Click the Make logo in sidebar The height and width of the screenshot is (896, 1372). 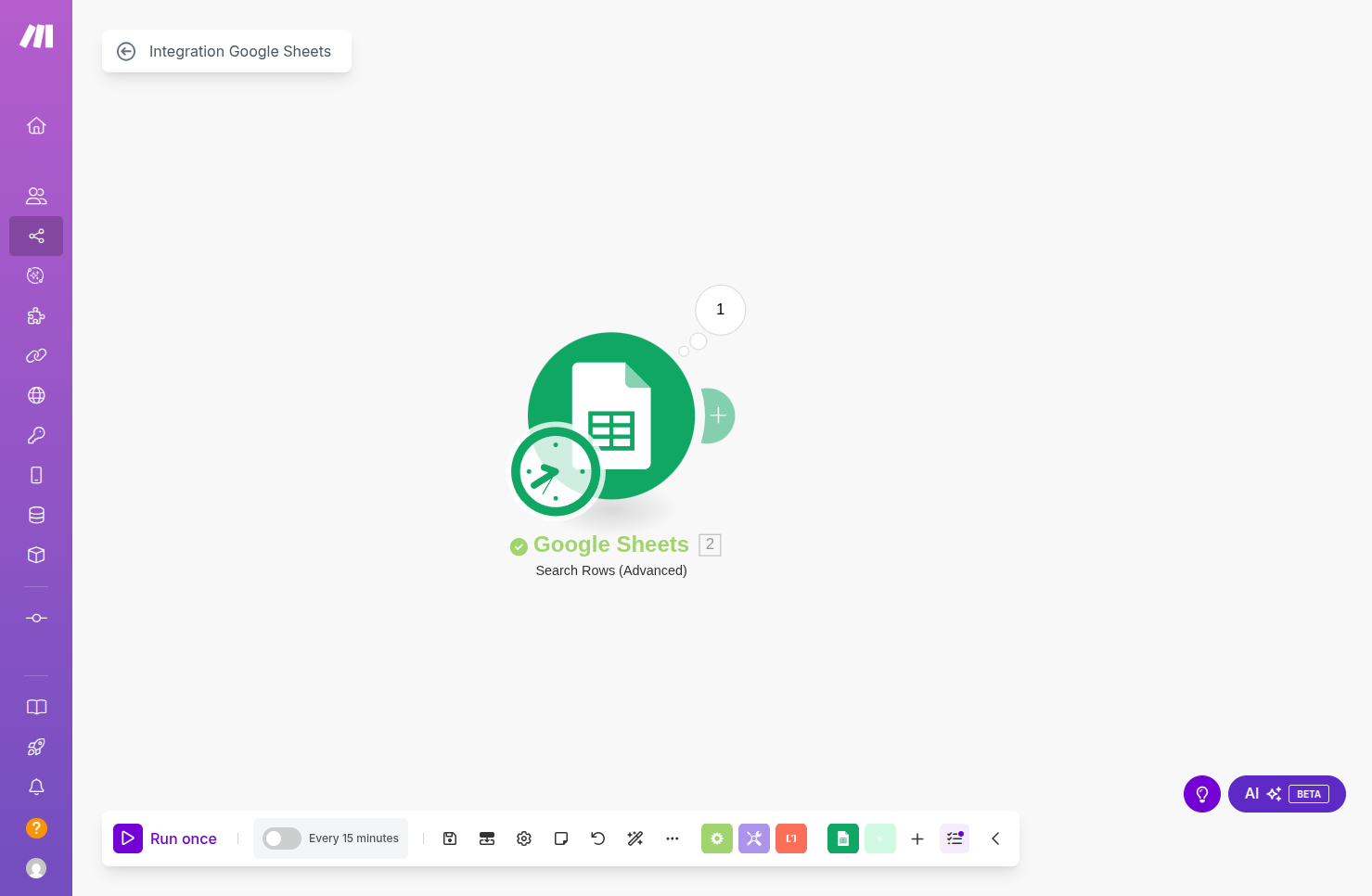click(36, 36)
